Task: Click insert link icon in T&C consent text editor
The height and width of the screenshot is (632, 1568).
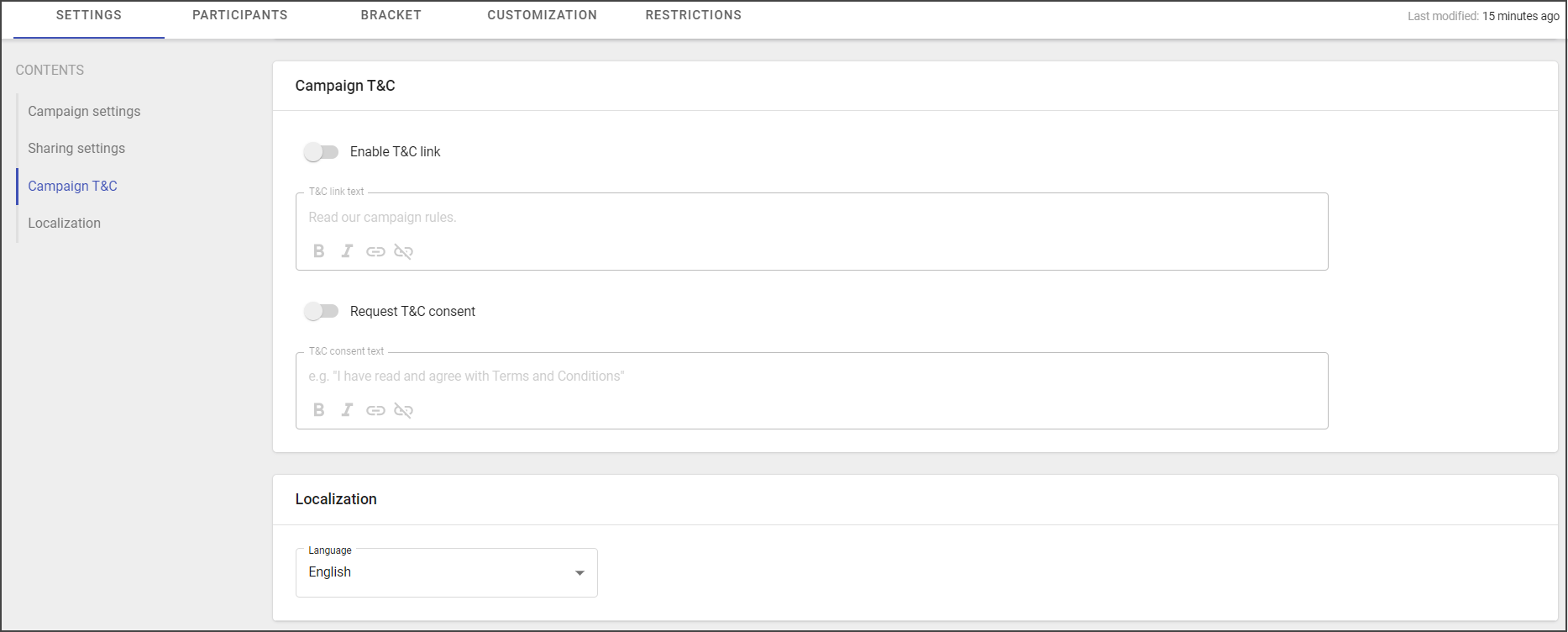Action: click(x=375, y=410)
